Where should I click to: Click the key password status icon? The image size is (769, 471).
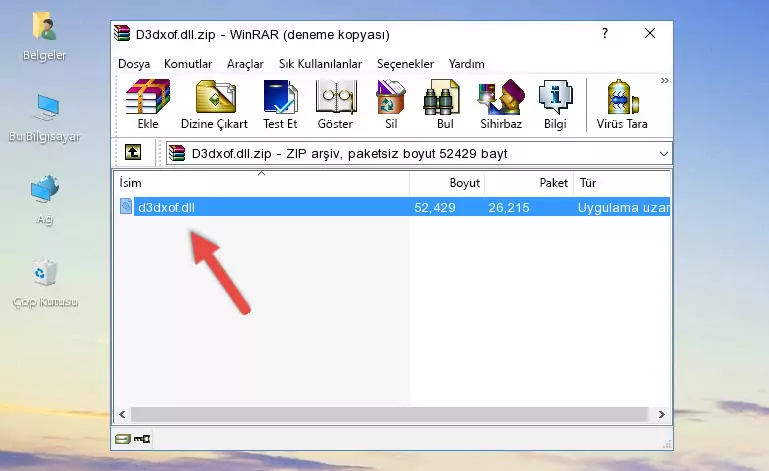(142, 439)
